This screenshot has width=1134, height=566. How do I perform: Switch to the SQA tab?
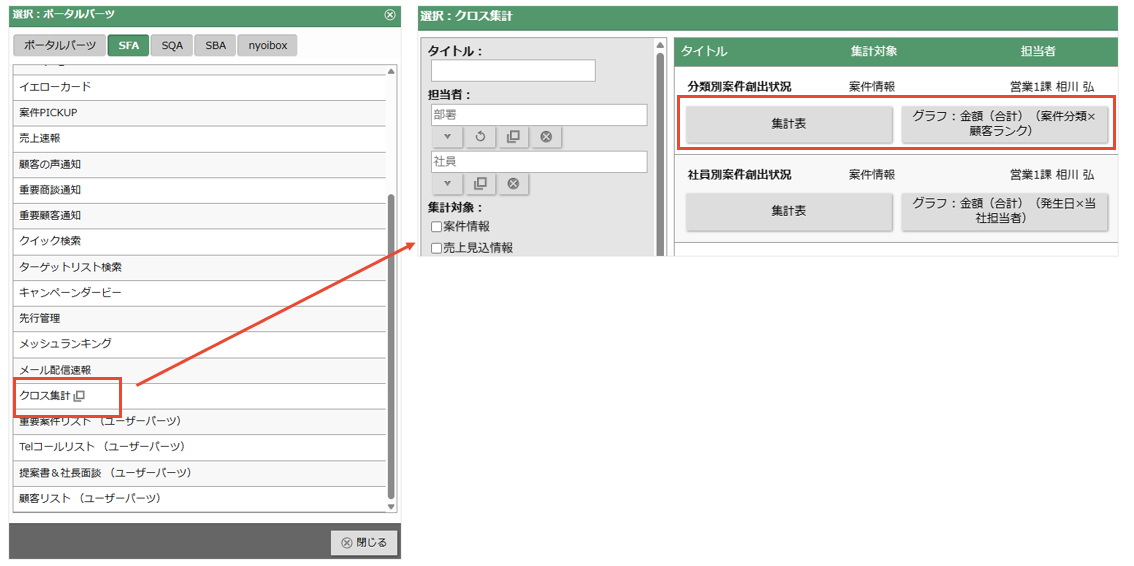(x=172, y=46)
